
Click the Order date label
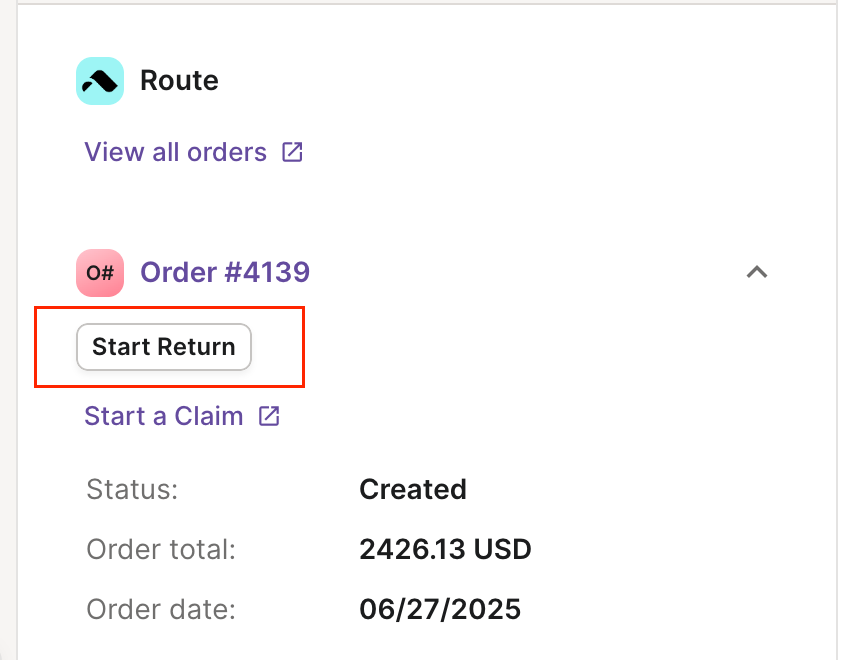coord(161,609)
